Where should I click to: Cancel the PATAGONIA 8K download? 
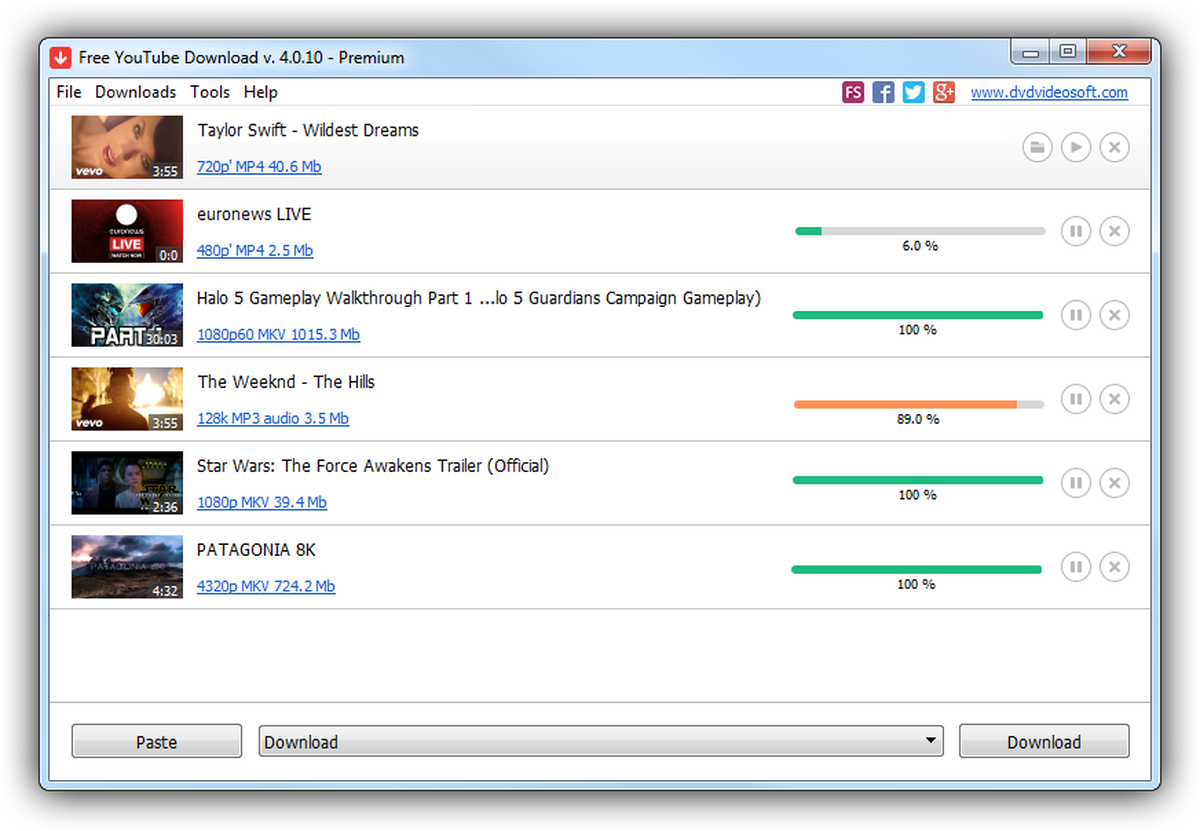coord(1114,567)
